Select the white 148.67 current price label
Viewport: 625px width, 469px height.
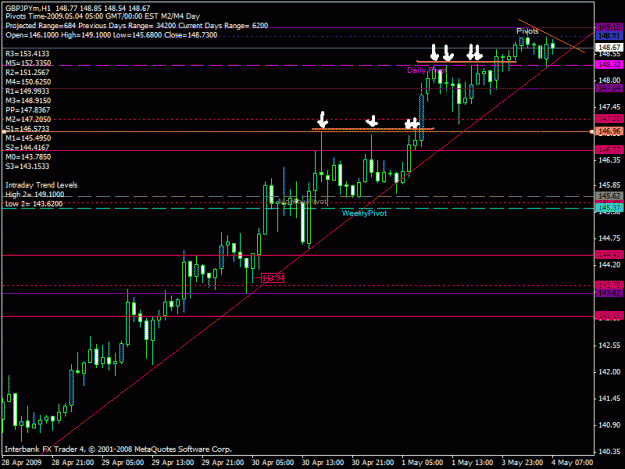point(609,47)
